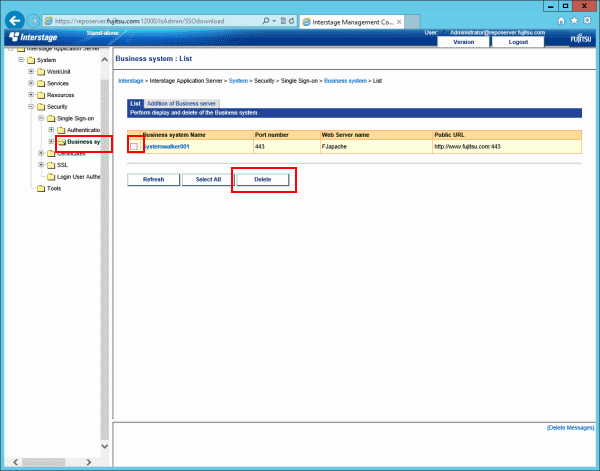The width and height of the screenshot is (600, 471).
Task: Click the compatibility view icon in address bar
Action: [x=284, y=21]
